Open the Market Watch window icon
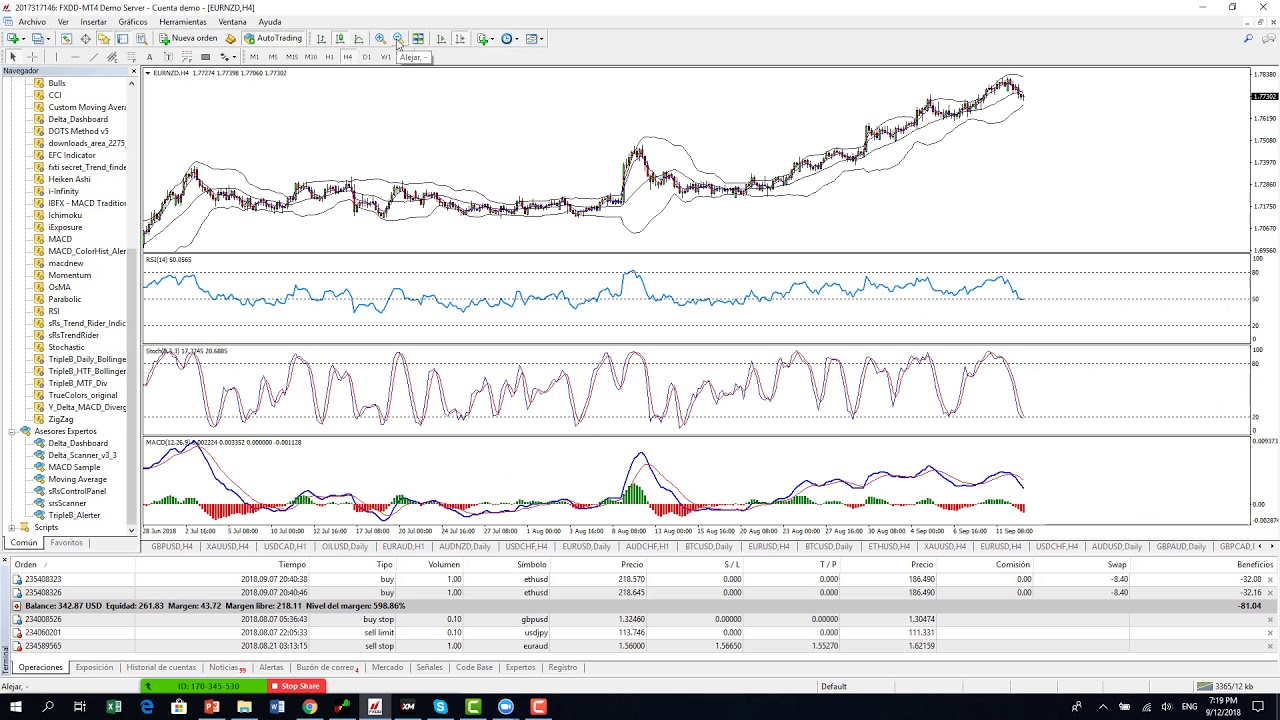Screen dimensions: 1280x720 point(66,39)
